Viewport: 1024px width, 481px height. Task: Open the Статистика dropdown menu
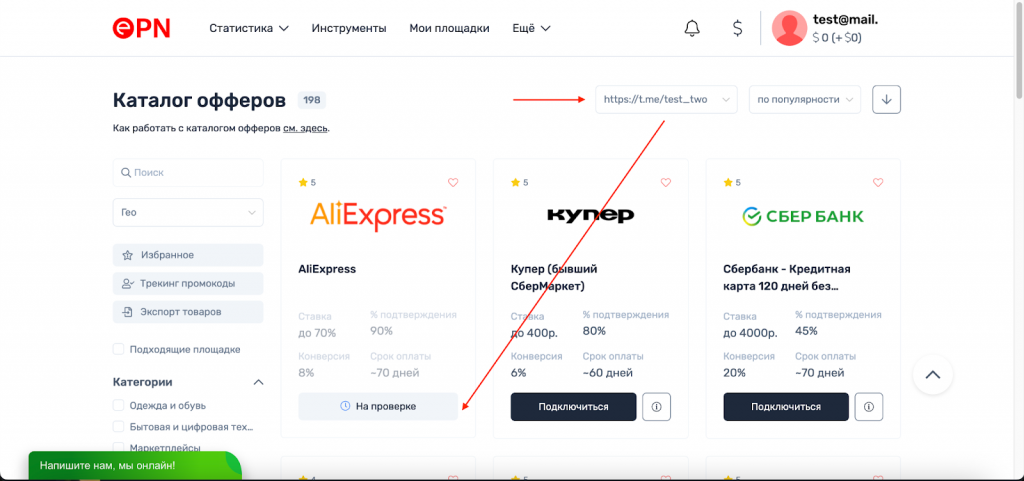pyautogui.click(x=249, y=28)
